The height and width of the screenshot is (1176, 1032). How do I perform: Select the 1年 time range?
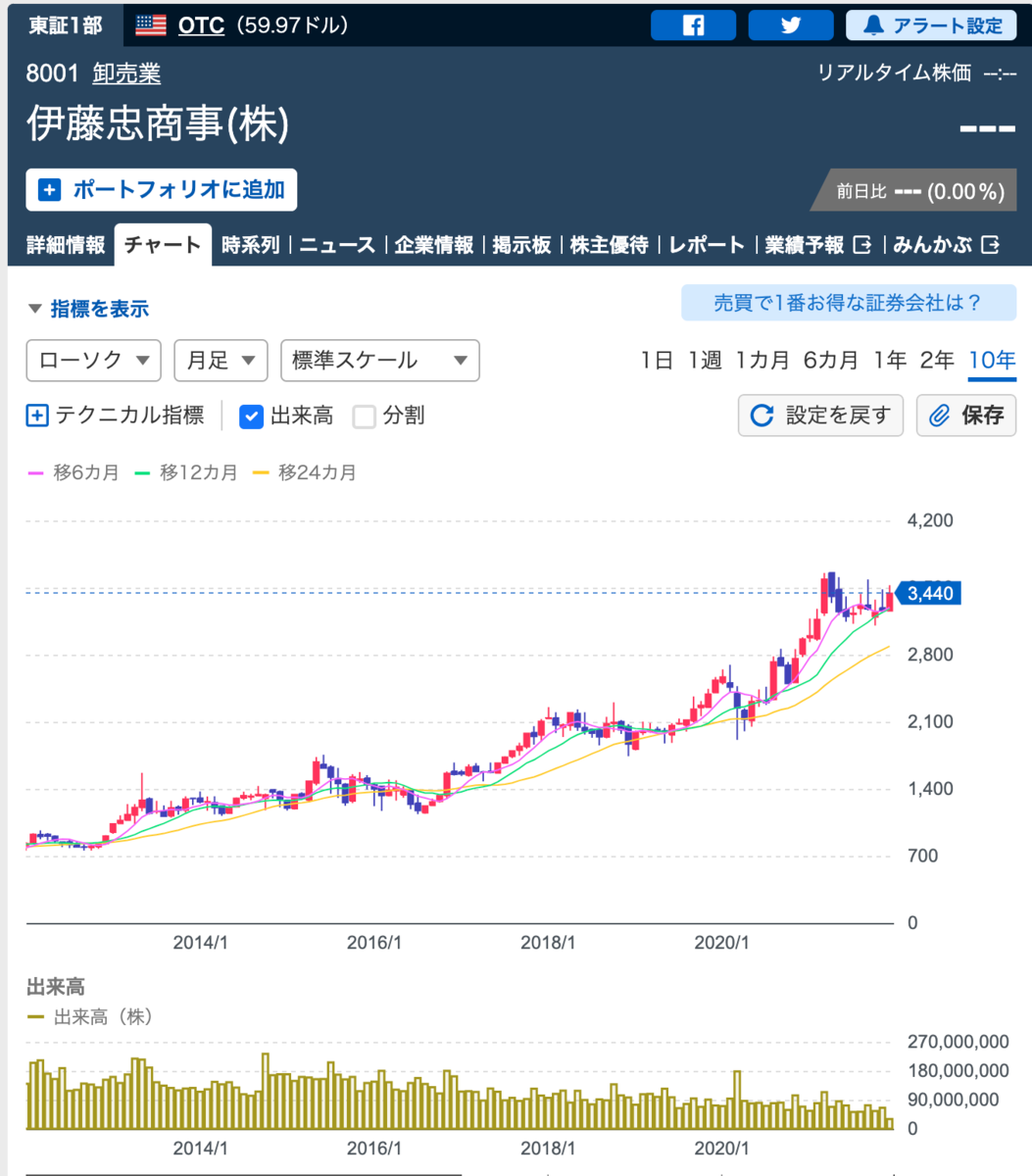pos(890,360)
